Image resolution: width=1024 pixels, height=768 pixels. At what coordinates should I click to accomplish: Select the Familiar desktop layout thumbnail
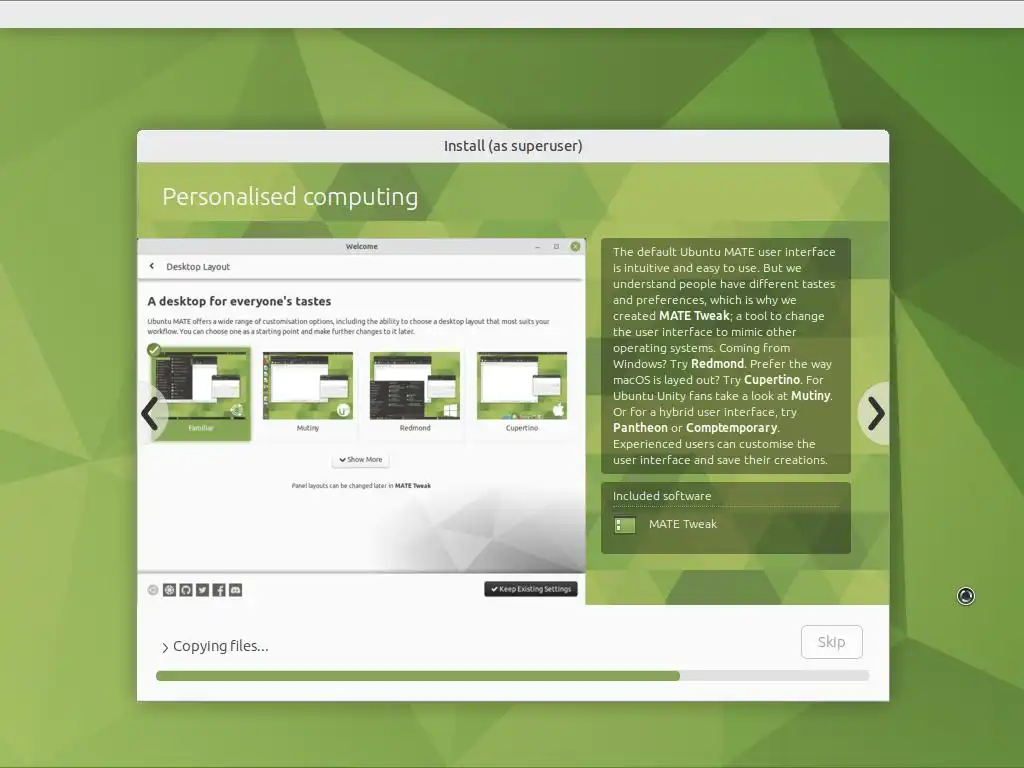(x=200, y=393)
